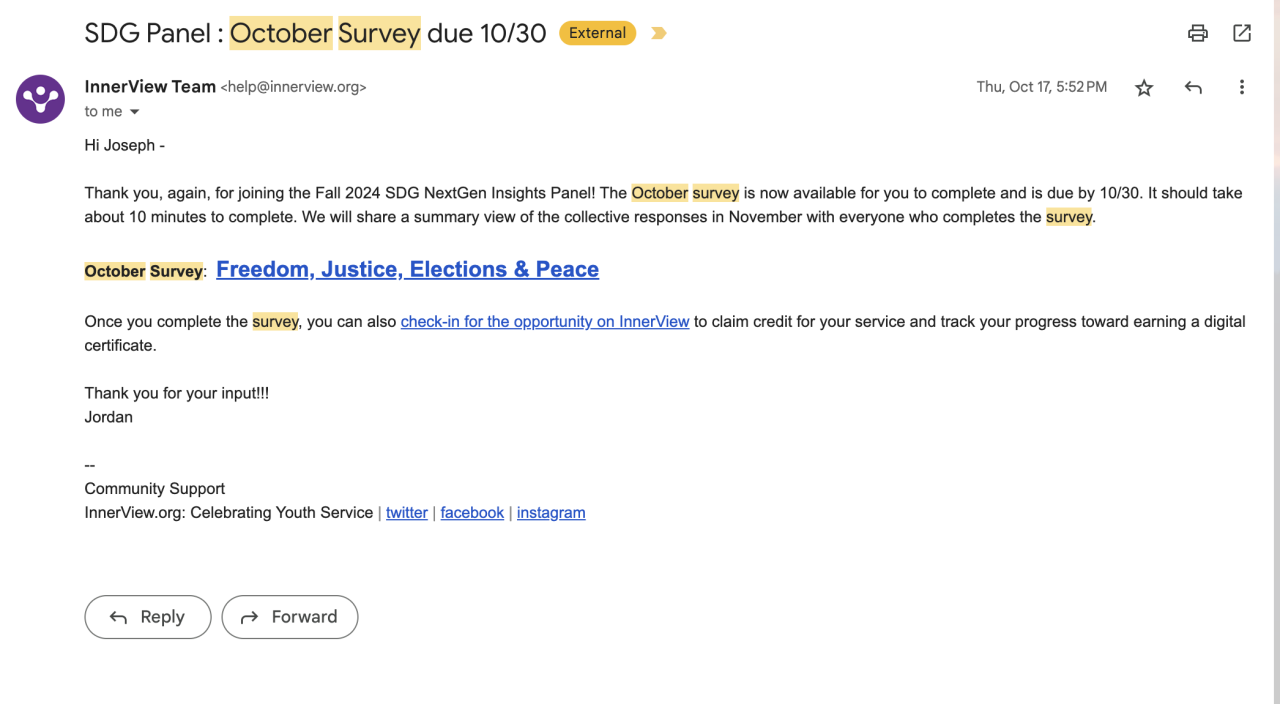Viewport: 1280px width, 704px height.
Task: Click the reply arrow icon in the header
Action: point(1193,88)
